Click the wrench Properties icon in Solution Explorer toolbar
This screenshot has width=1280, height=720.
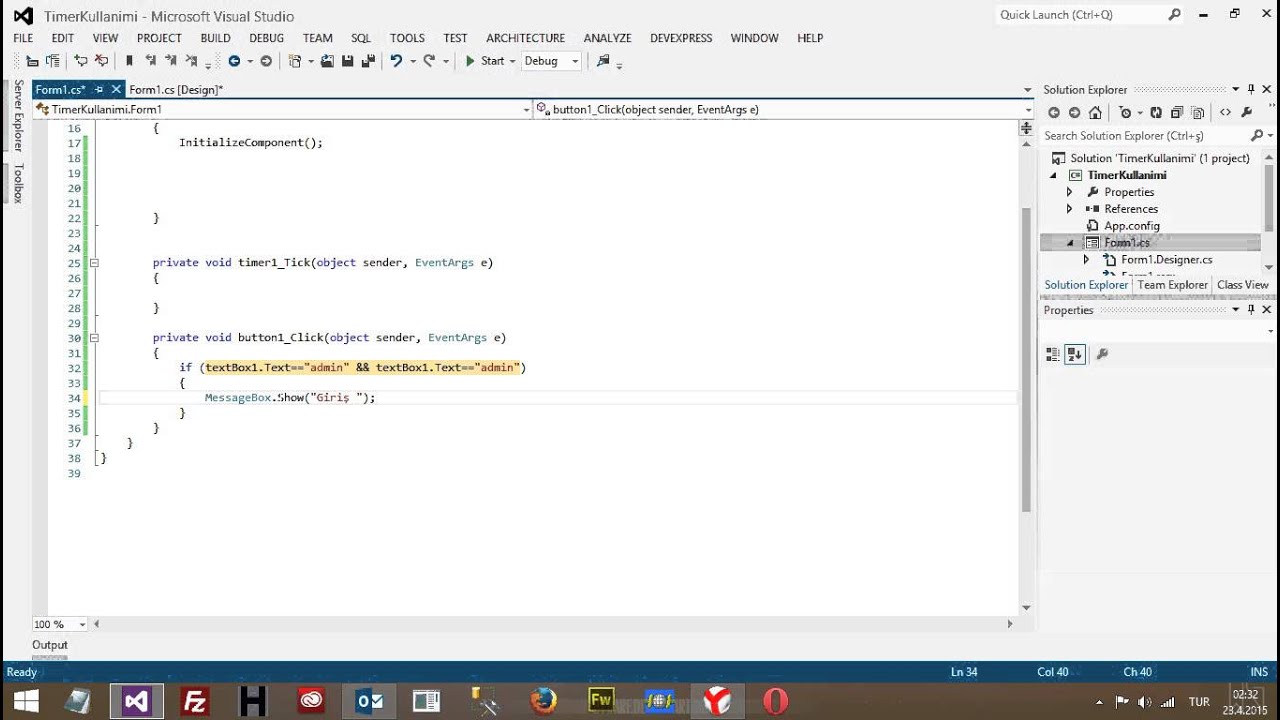click(x=1247, y=113)
